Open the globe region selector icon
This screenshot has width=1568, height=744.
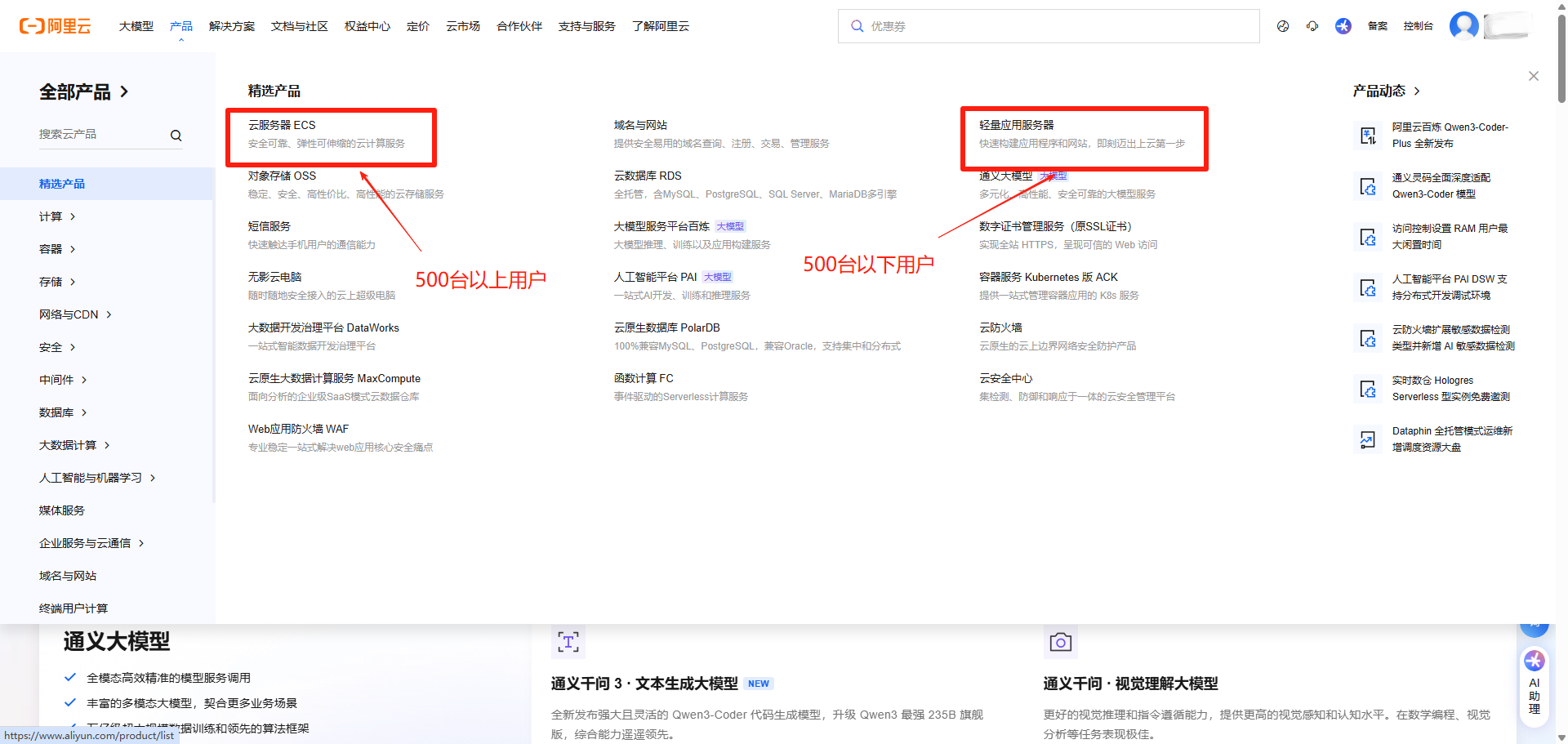point(1283,26)
